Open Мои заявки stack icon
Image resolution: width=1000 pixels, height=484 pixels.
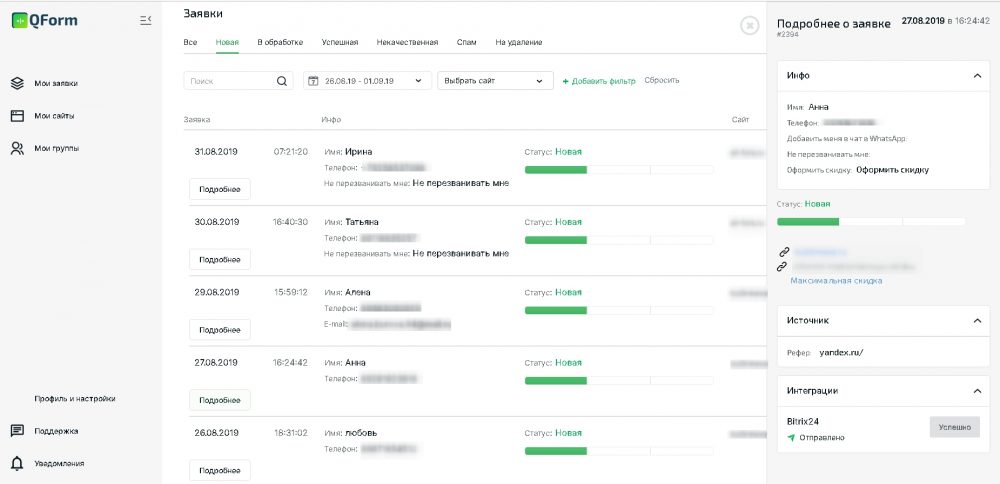coord(17,83)
